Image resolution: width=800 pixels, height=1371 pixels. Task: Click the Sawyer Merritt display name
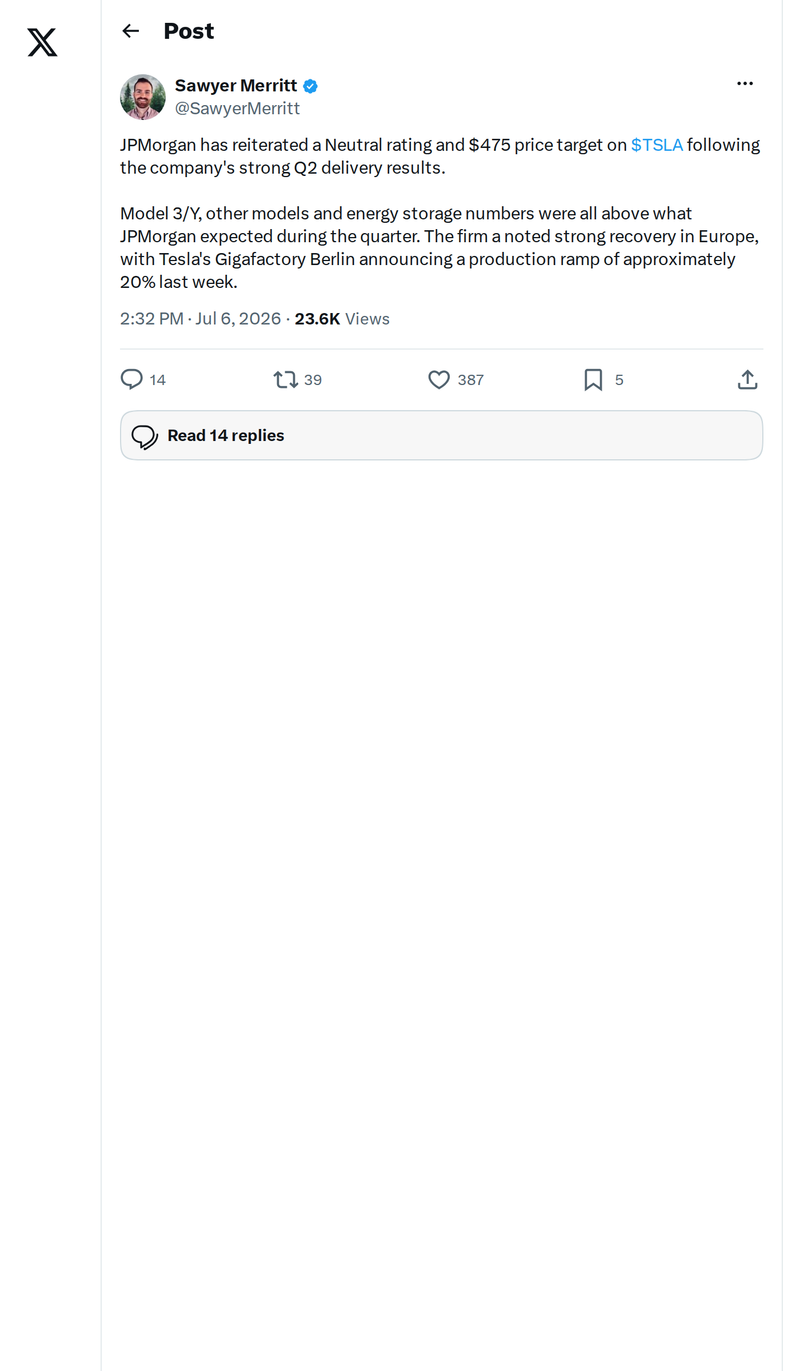(x=236, y=86)
